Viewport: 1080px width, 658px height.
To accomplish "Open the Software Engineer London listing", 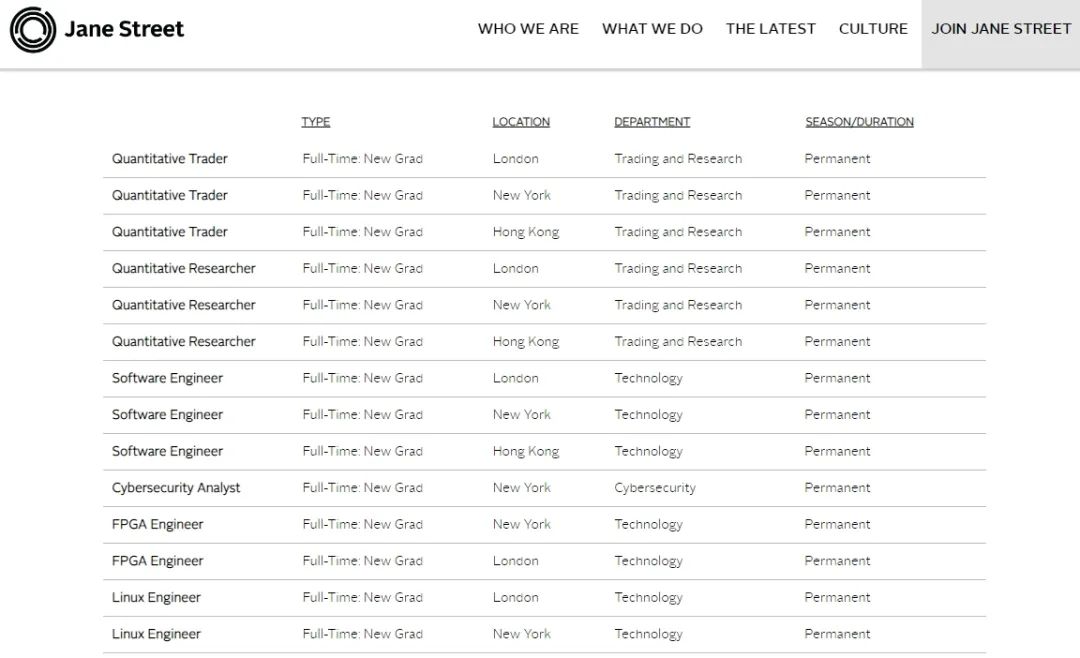I will pyautogui.click(x=168, y=378).
